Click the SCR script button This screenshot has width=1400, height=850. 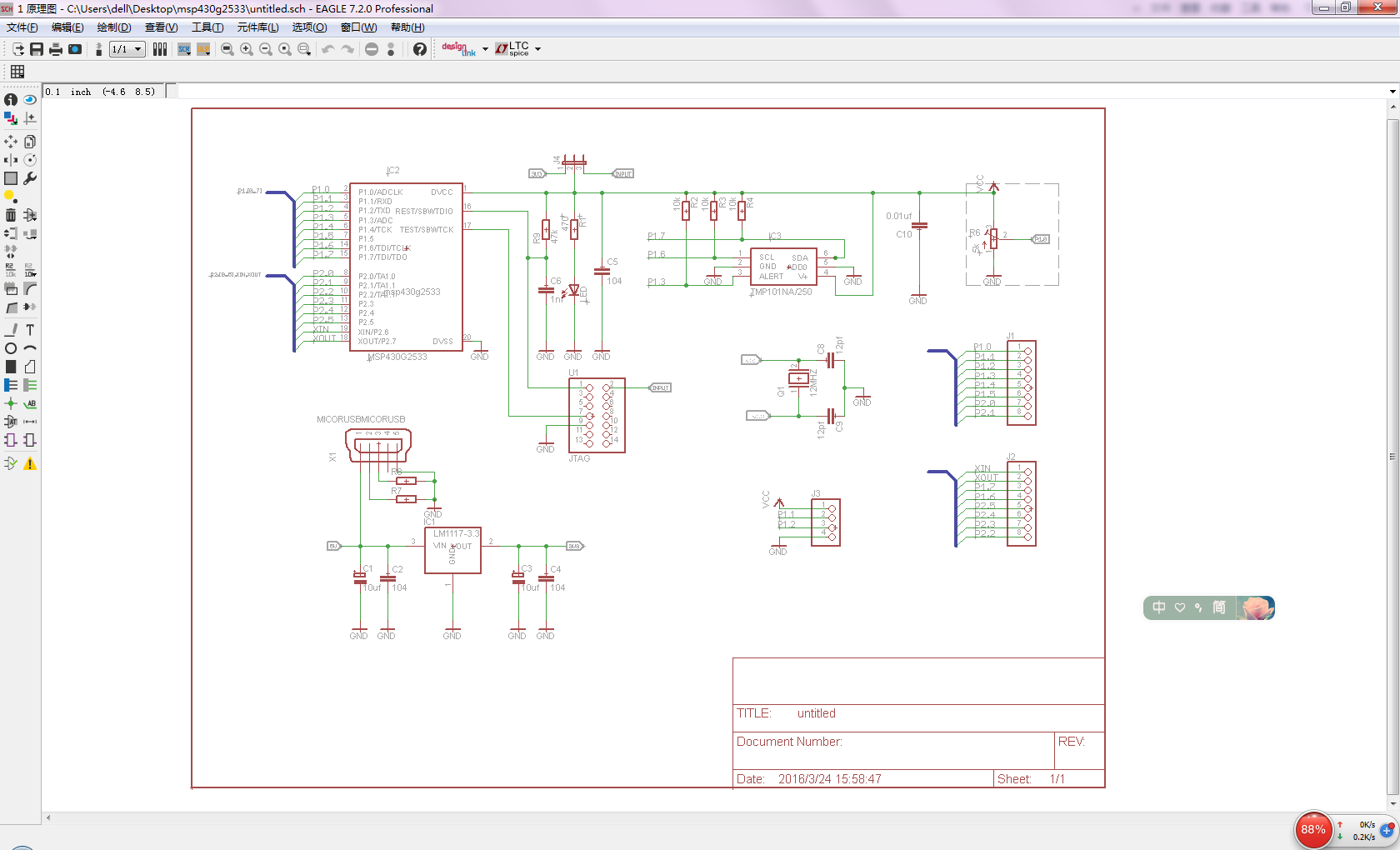click(184, 49)
